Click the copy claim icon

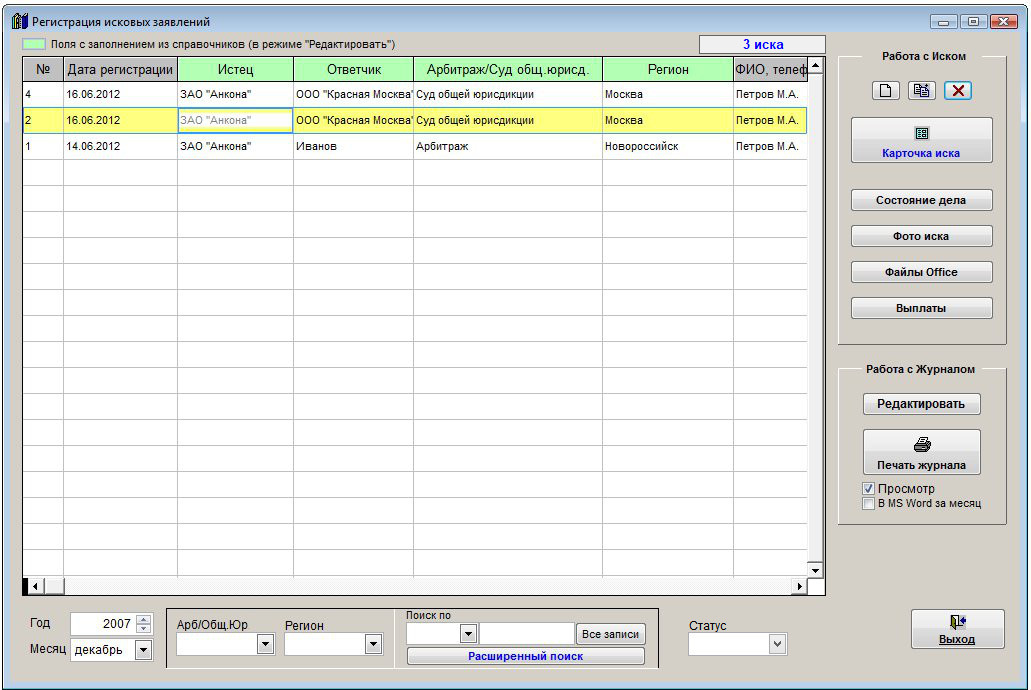(921, 90)
